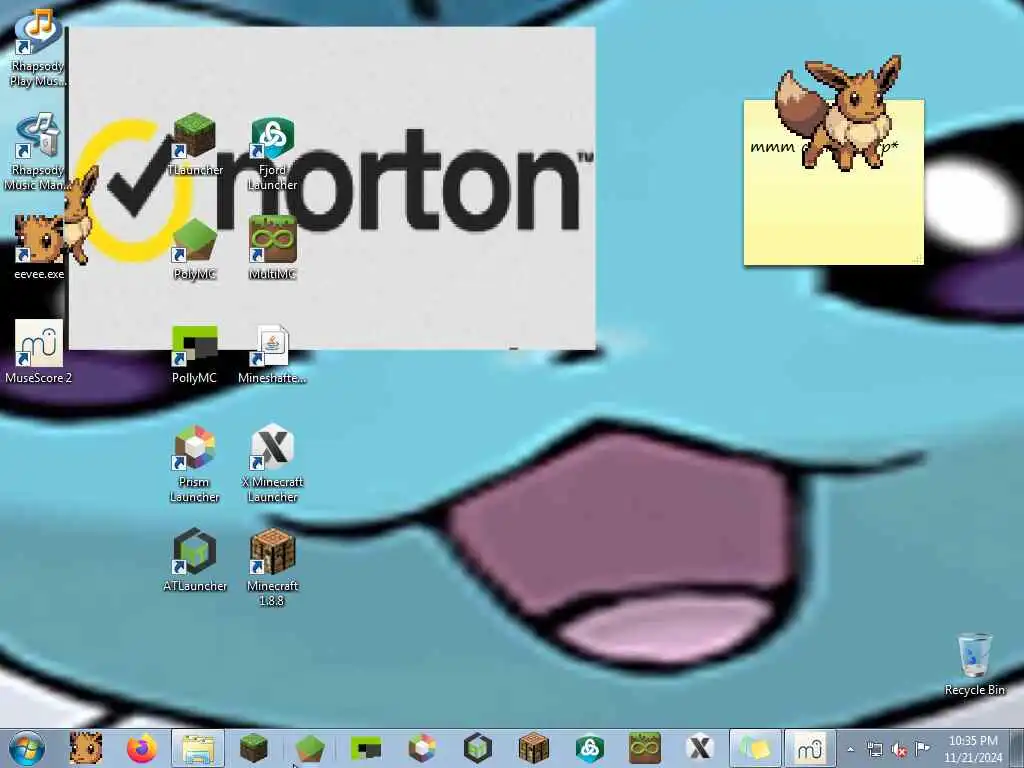Screen dimensions: 1024x768
Task: Click the Fjord Launcher taskbar icon
Action: click(590, 748)
